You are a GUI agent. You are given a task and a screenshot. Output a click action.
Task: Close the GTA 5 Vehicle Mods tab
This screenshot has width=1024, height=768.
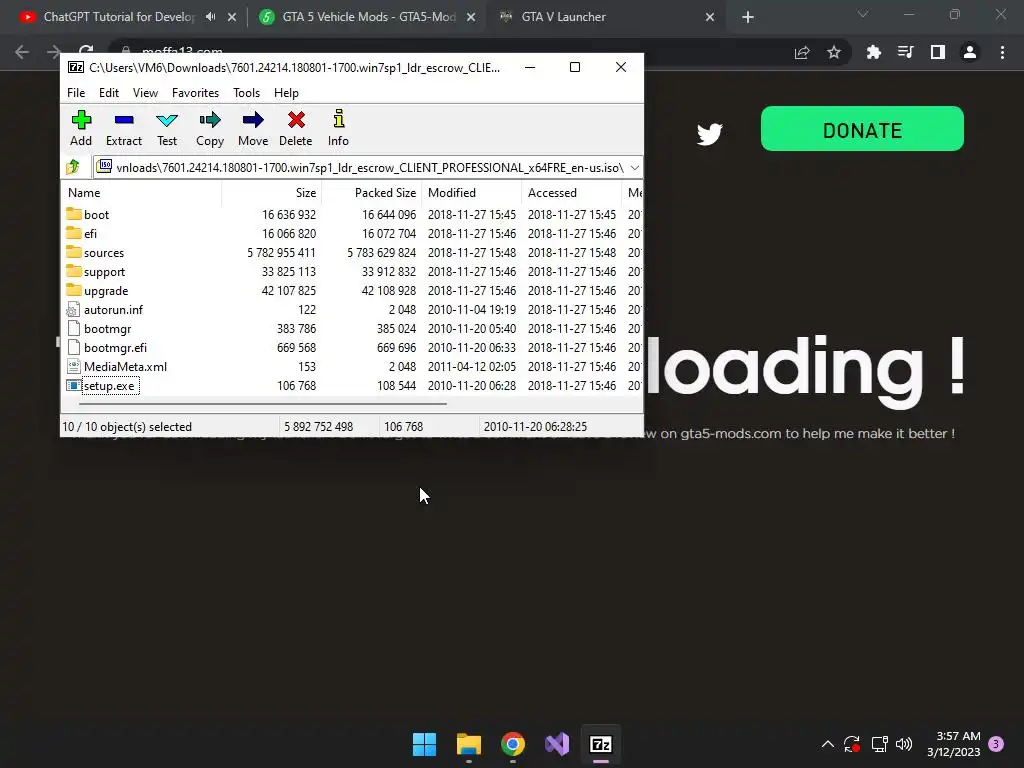click(471, 17)
